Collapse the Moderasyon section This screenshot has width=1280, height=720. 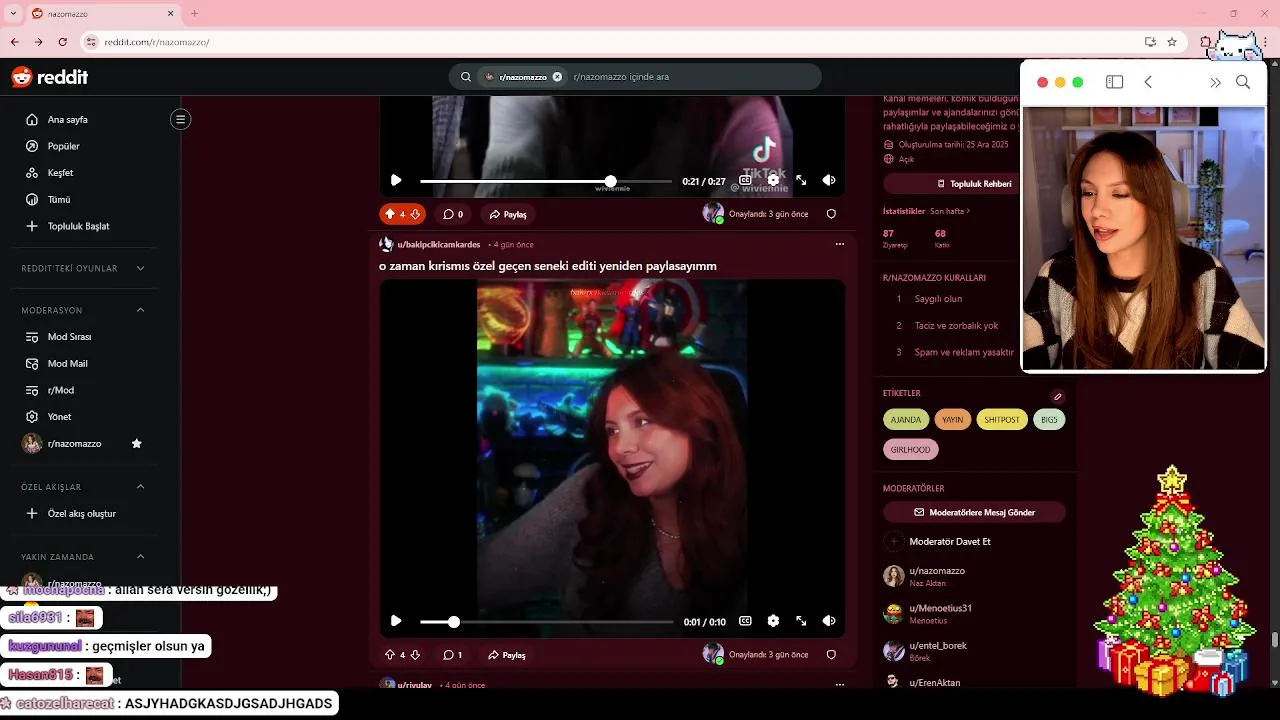point(140,310)
